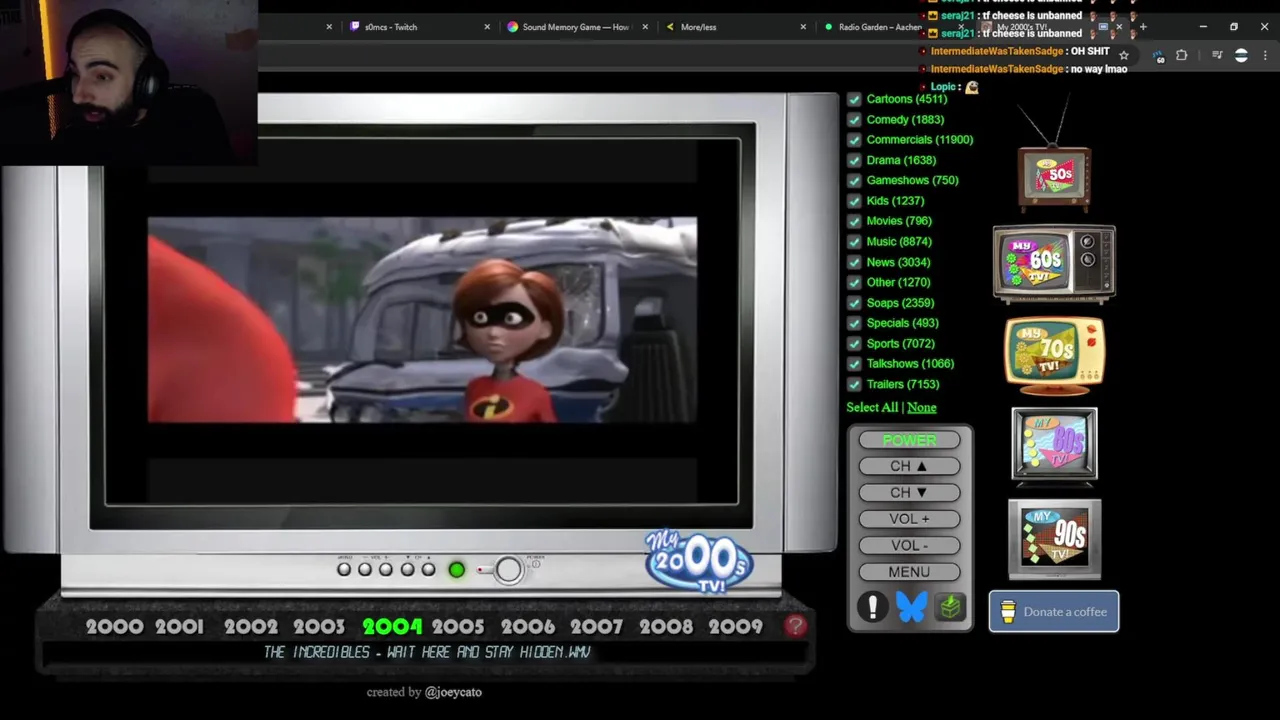Select the year 2000
This screenshot has height=720, width=1280.
click(114, 627)
